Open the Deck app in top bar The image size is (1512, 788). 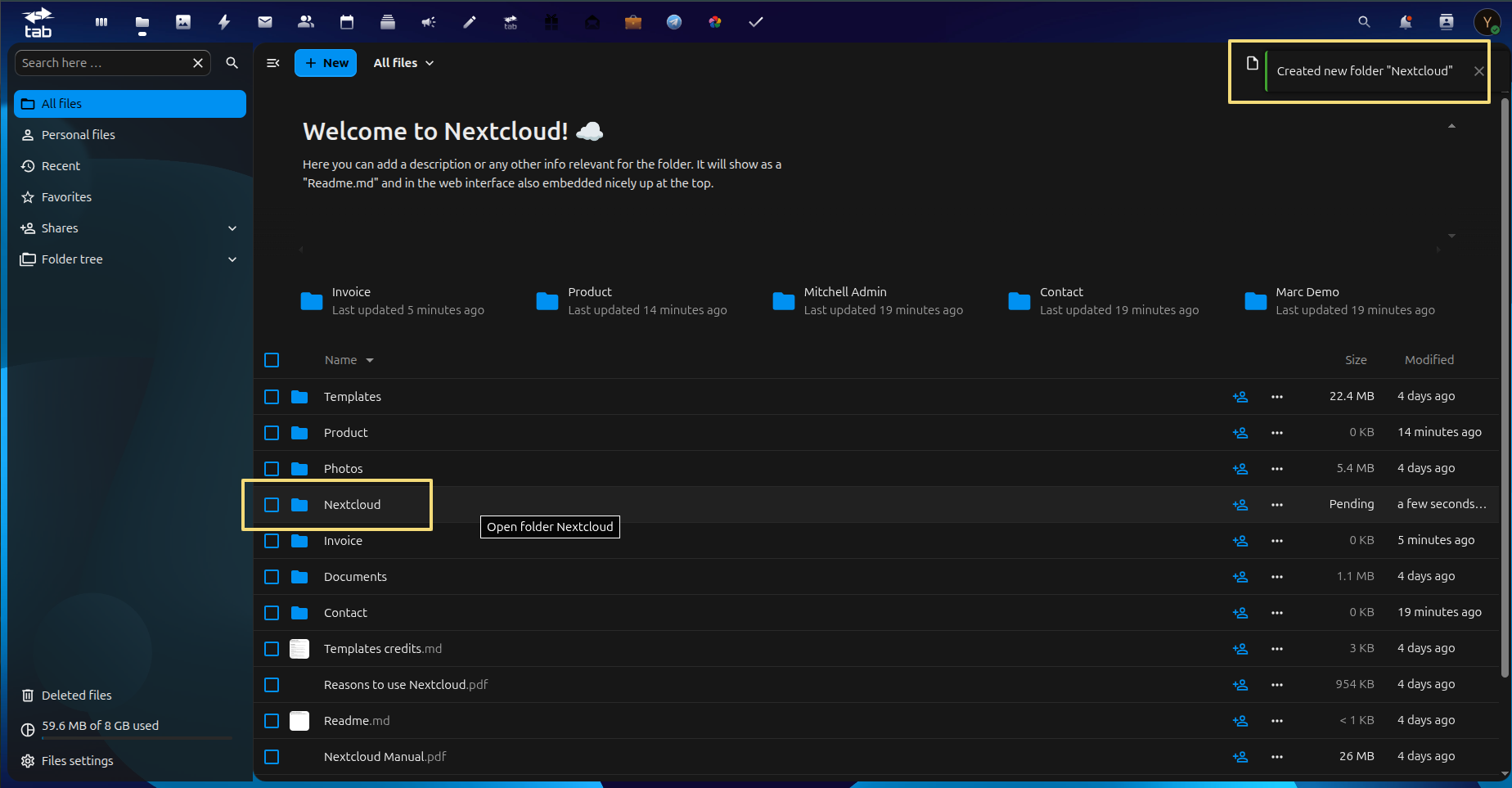[x=388, y=22]
